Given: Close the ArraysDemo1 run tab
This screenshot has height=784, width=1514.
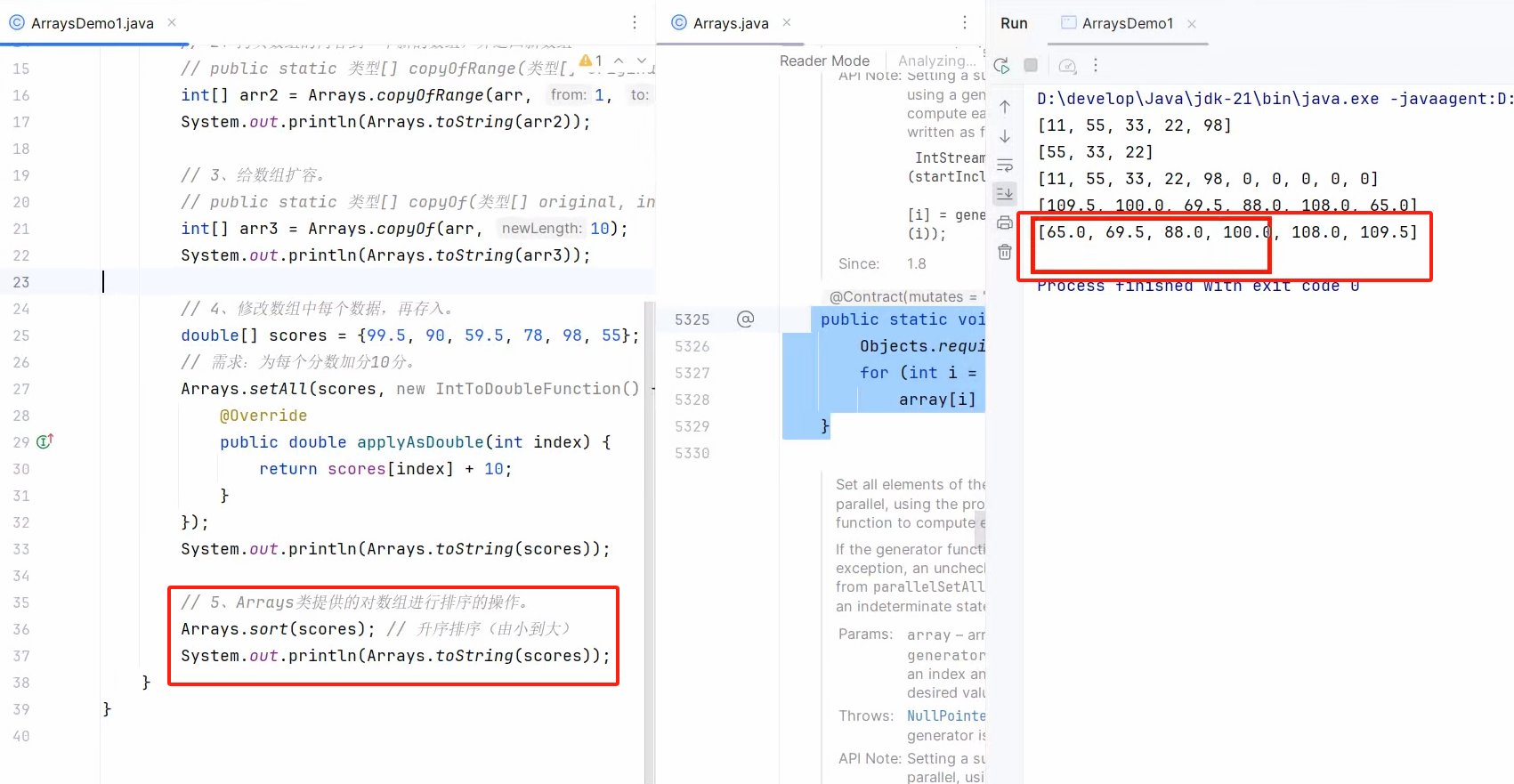Looking at the screenshot, I should point(1192,23).
